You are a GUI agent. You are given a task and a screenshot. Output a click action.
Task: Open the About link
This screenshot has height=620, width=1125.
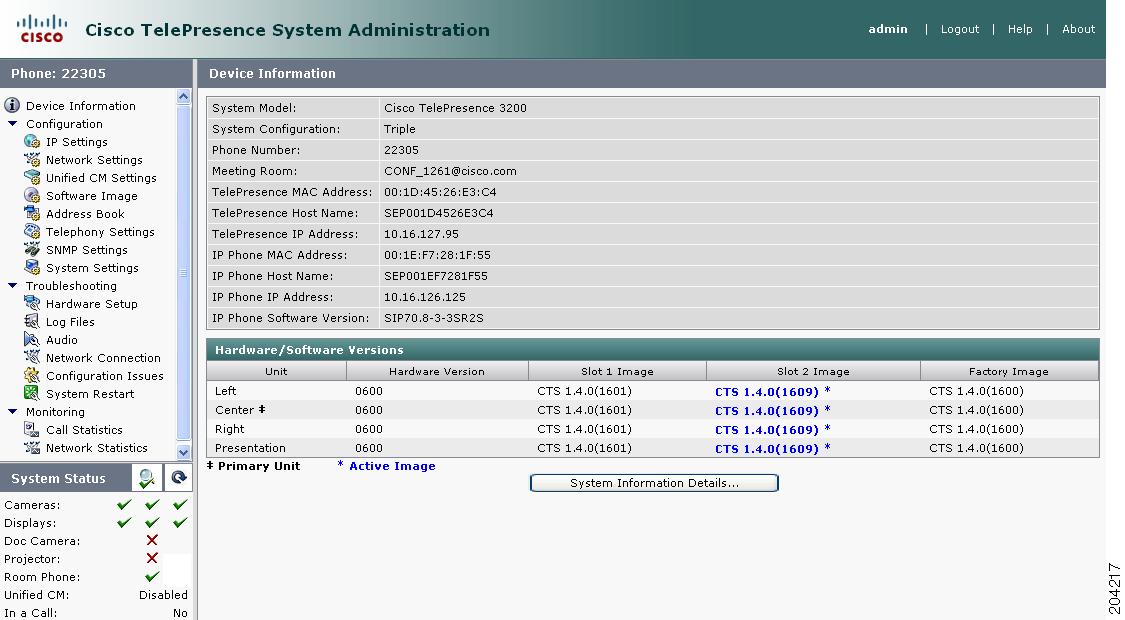[1078, 29]
